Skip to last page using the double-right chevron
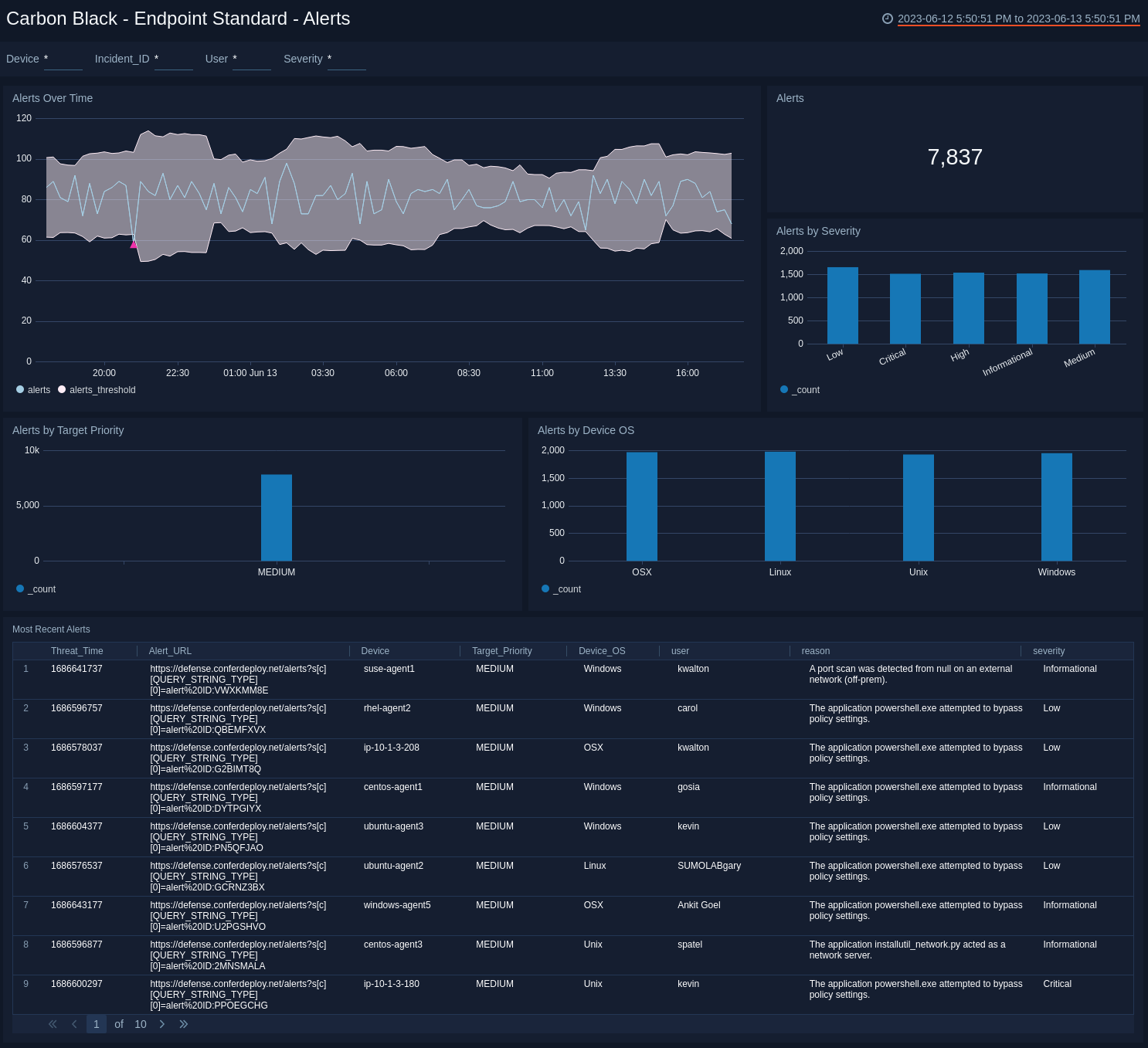 point(184,1024)
